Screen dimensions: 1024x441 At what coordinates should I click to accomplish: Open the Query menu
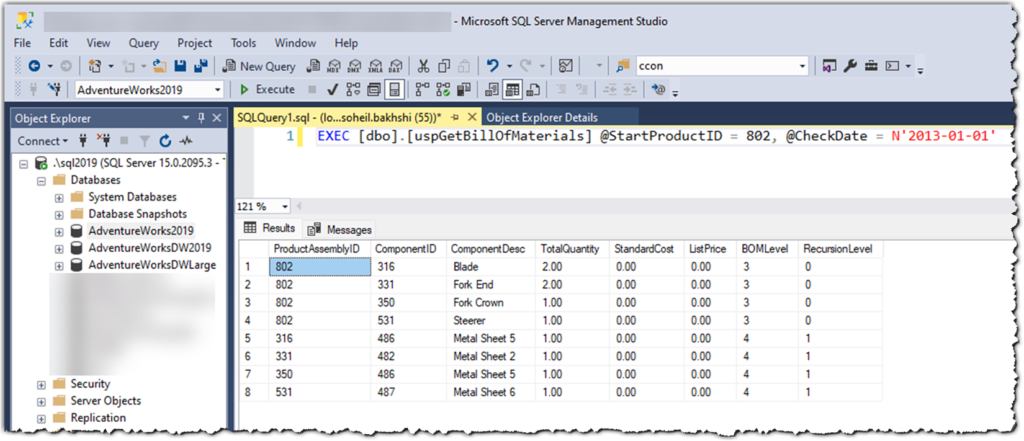click(x=143, y=43)
